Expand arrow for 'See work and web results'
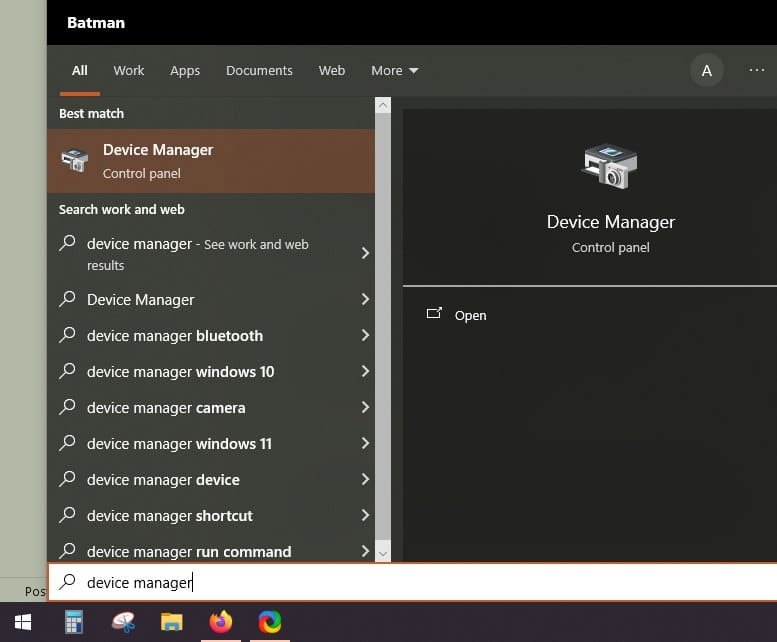Screen dimensions: 777x642 click(x=365, y=253)
